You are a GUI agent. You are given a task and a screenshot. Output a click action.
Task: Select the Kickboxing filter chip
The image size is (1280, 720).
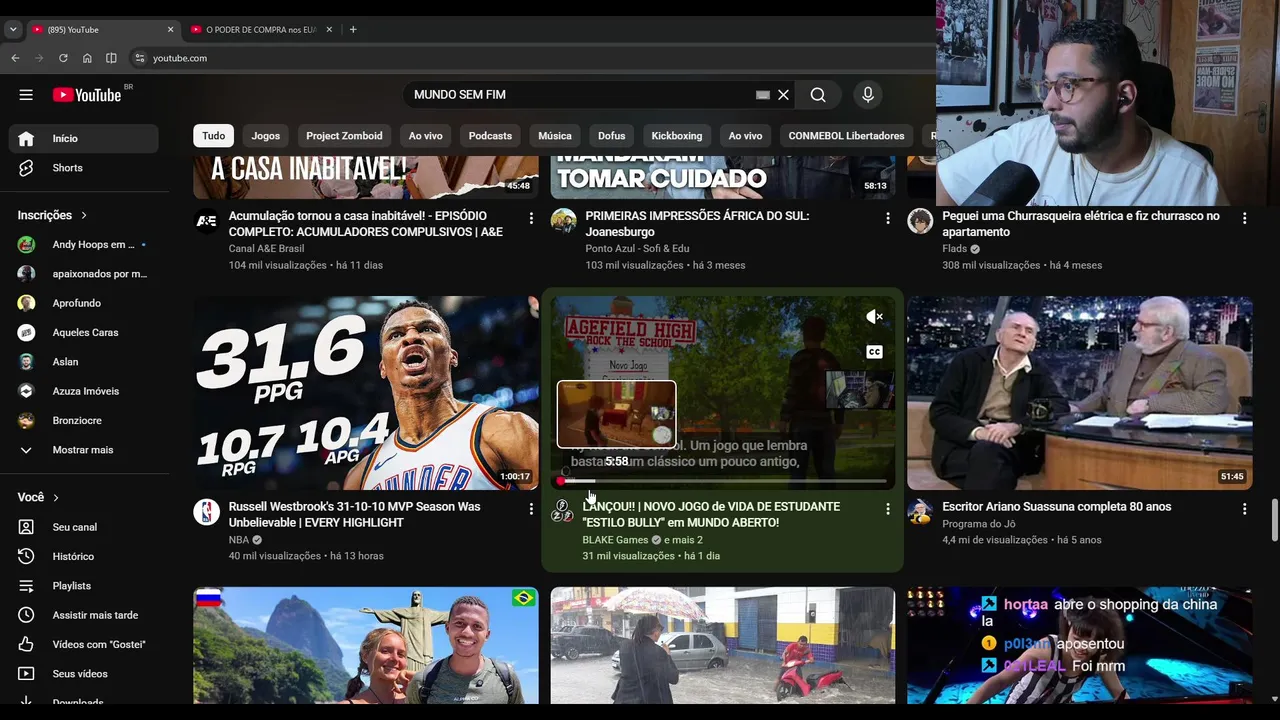coord(677,136)
